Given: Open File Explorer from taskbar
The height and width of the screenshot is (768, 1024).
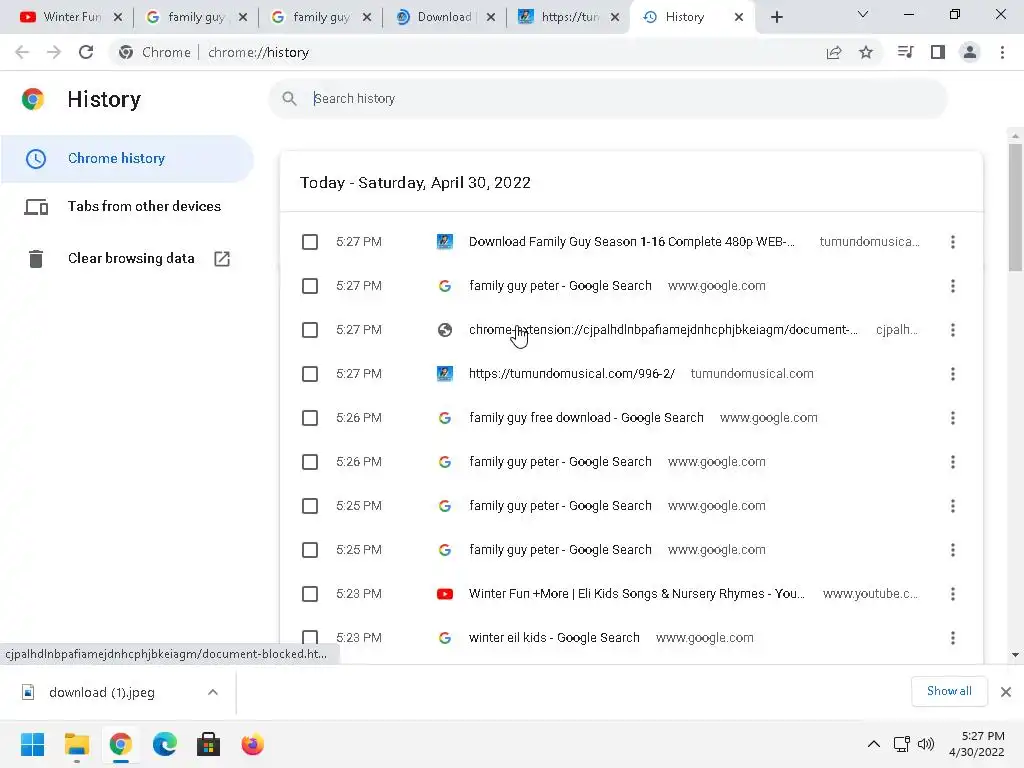Looking at the screenshot, I should [x=76, y=744].
